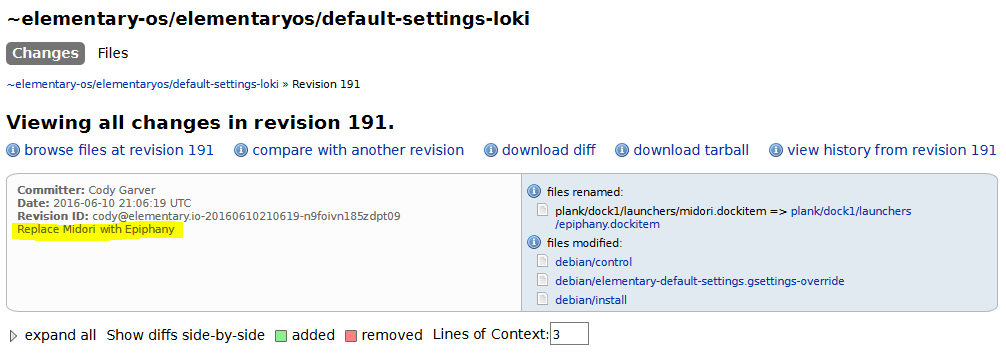Click the info icon beside compare with another revision
The height and width of the screenshot is (362, 1006).
pyautogui.click(x=241, y=150)
